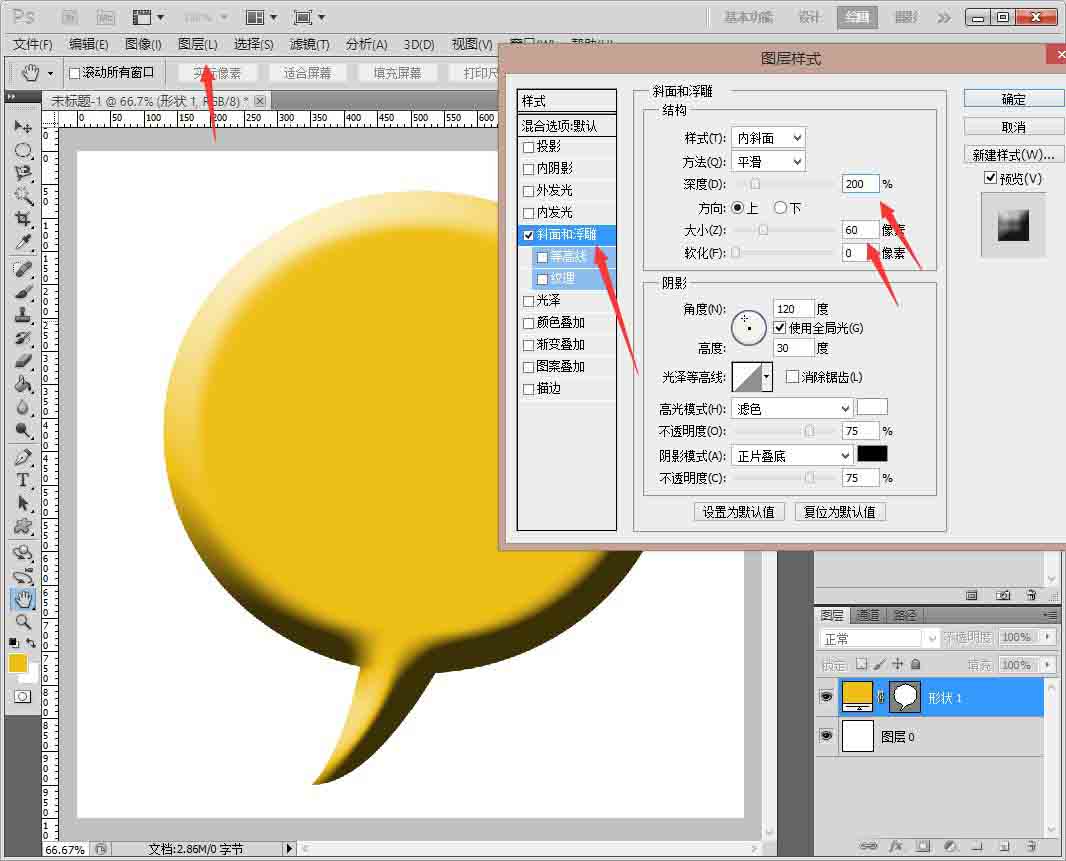The height and width of the screenshot is (861, 1066).
Task: Select the Paint Bucket tool
Action: coord(23,384)
